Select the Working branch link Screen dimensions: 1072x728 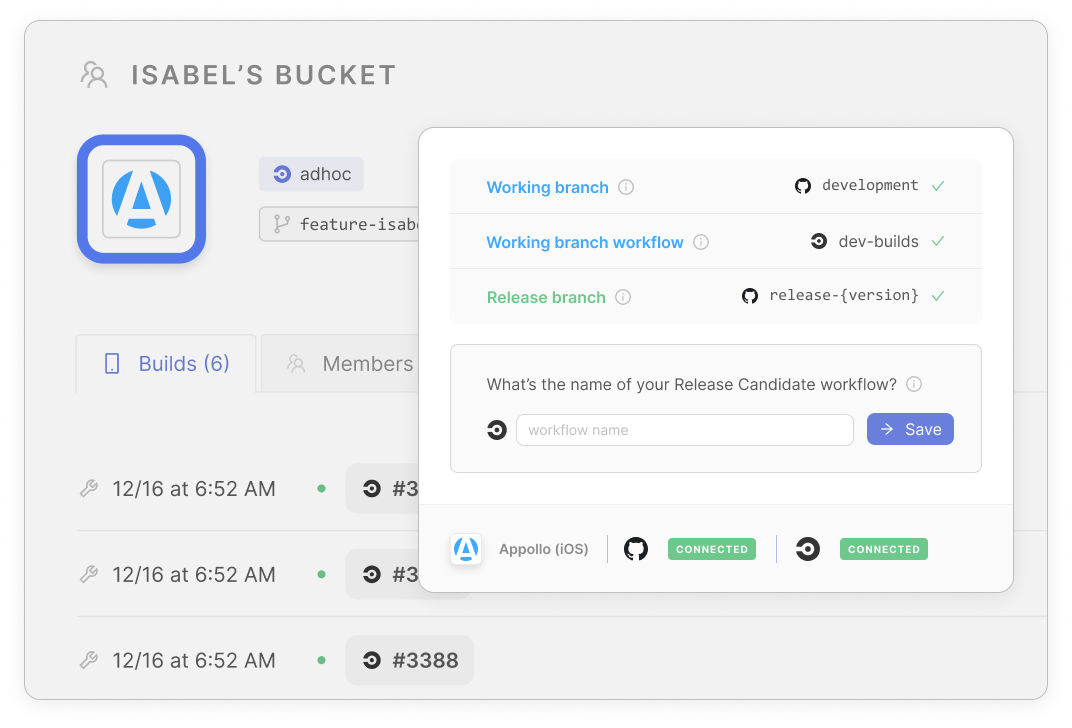click(547, 187)
